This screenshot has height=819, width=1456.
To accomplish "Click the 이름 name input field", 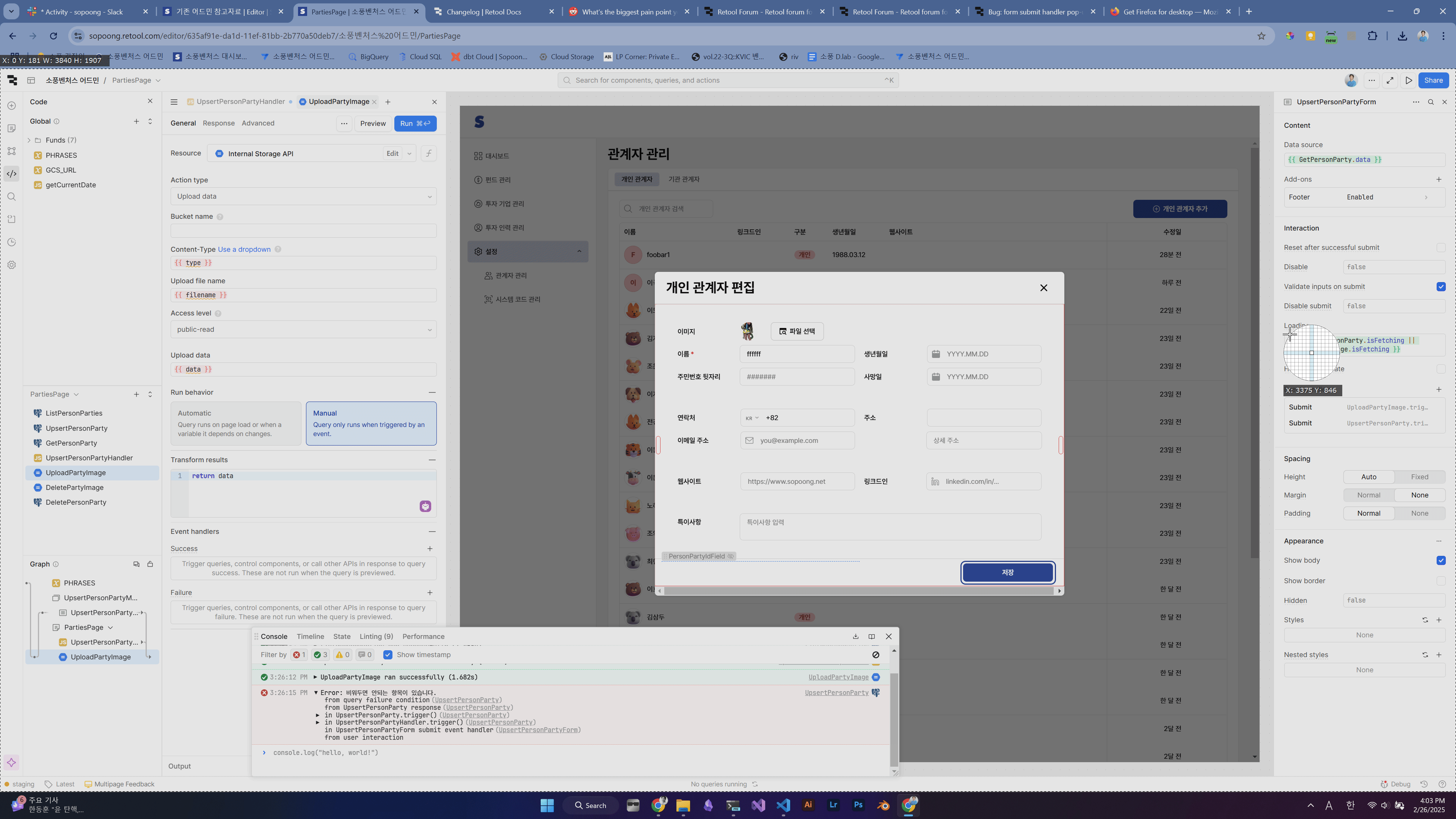I will (797, 354).
